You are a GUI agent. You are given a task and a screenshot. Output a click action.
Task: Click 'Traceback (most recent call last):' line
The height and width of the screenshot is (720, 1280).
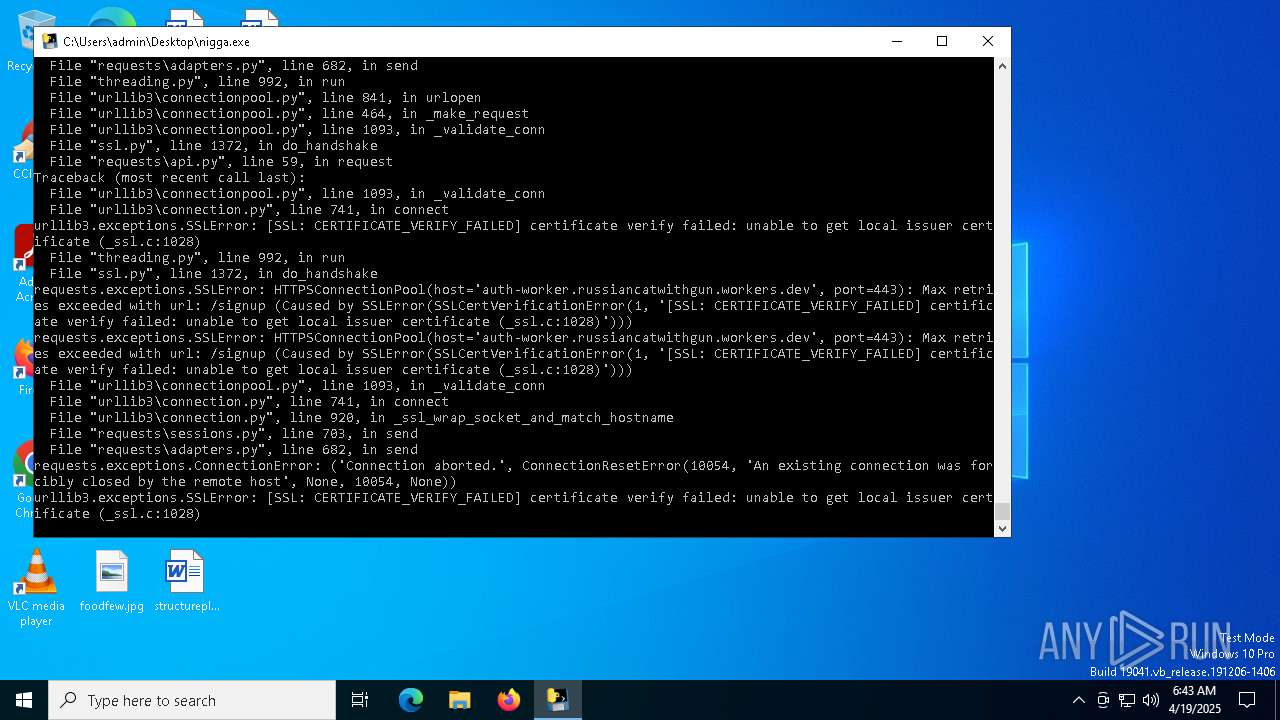tap(170, 177)
